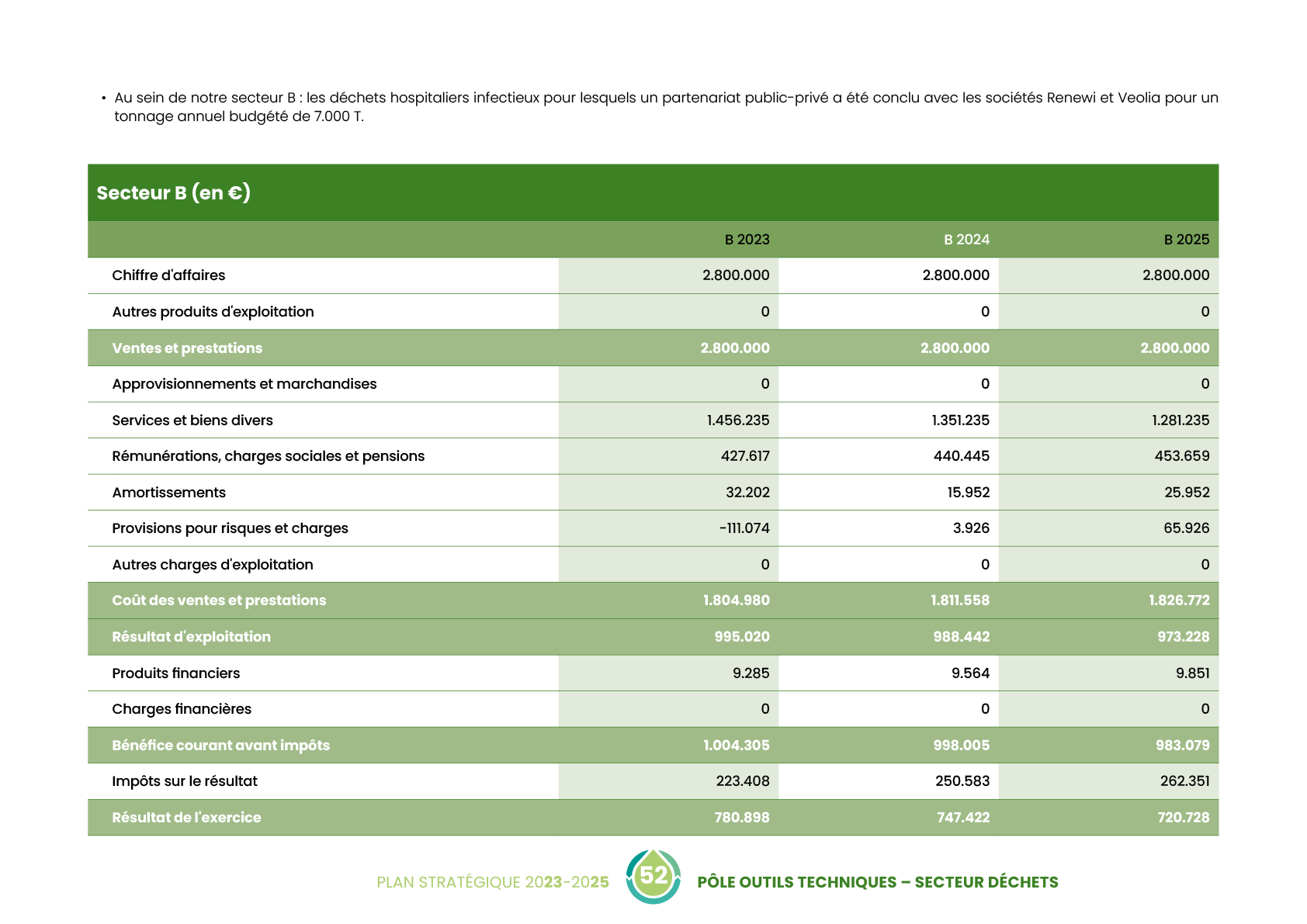Select Services et biens divers 2023 value

[737, 420]
